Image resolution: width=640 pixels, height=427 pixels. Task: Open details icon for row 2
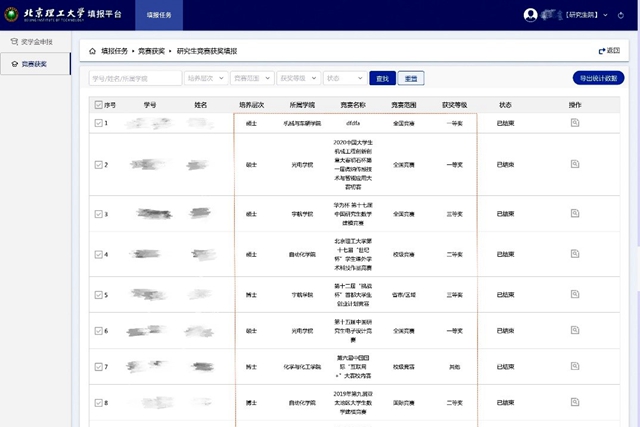pos(575,163)
